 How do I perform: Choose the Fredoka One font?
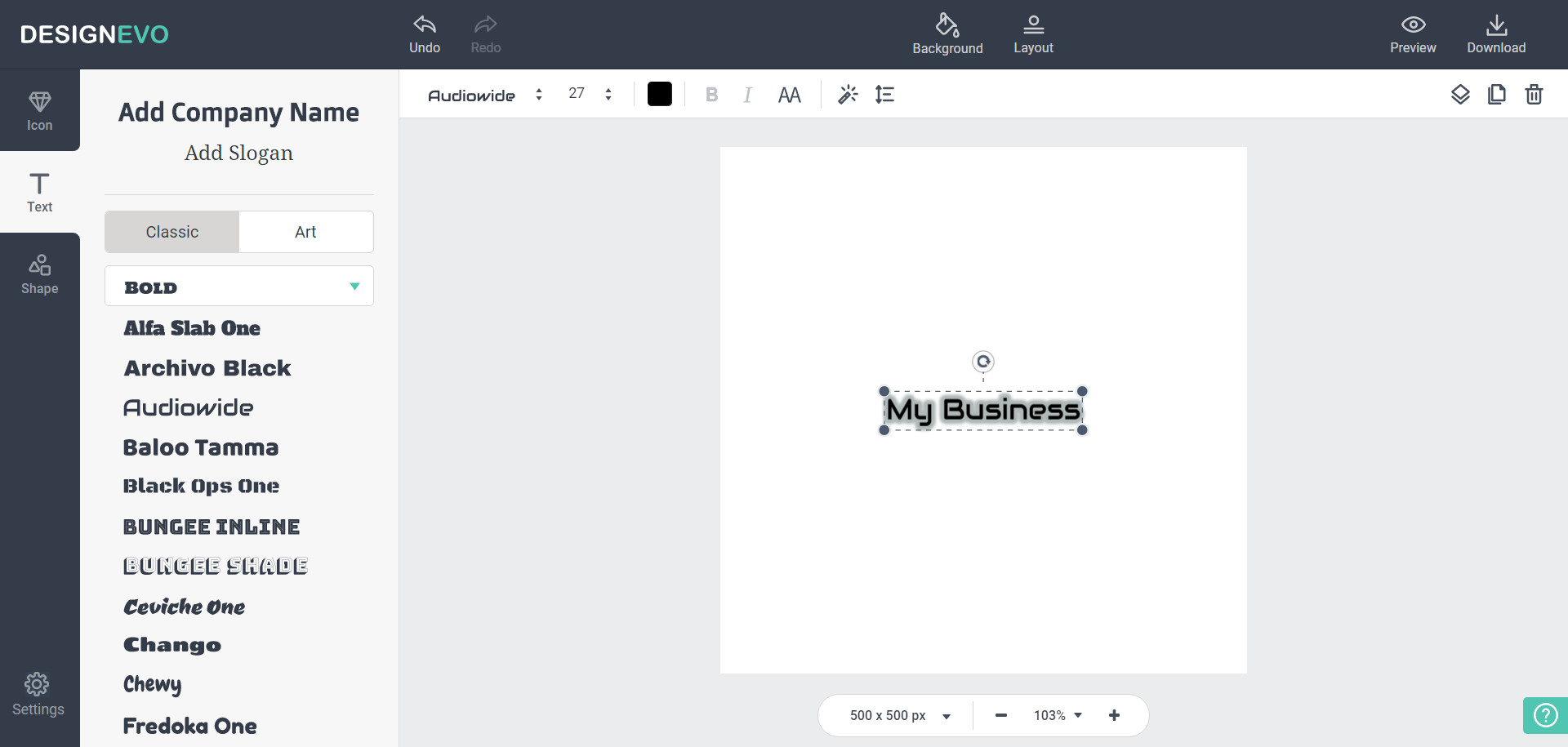pos(189,726)
